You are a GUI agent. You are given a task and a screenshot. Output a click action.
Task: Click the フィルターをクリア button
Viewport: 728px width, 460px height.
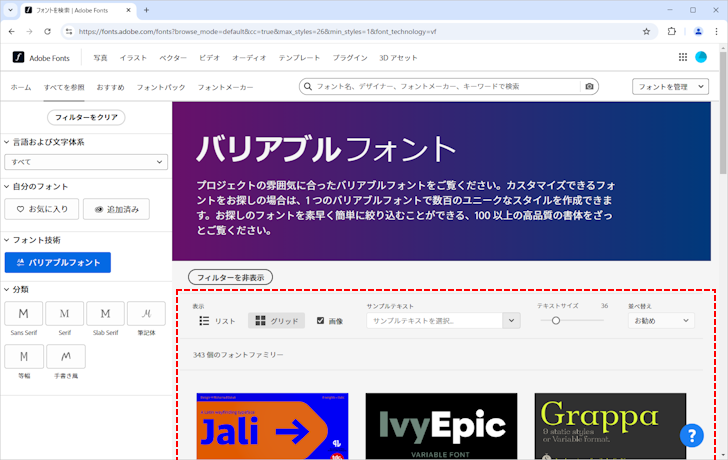86,117
